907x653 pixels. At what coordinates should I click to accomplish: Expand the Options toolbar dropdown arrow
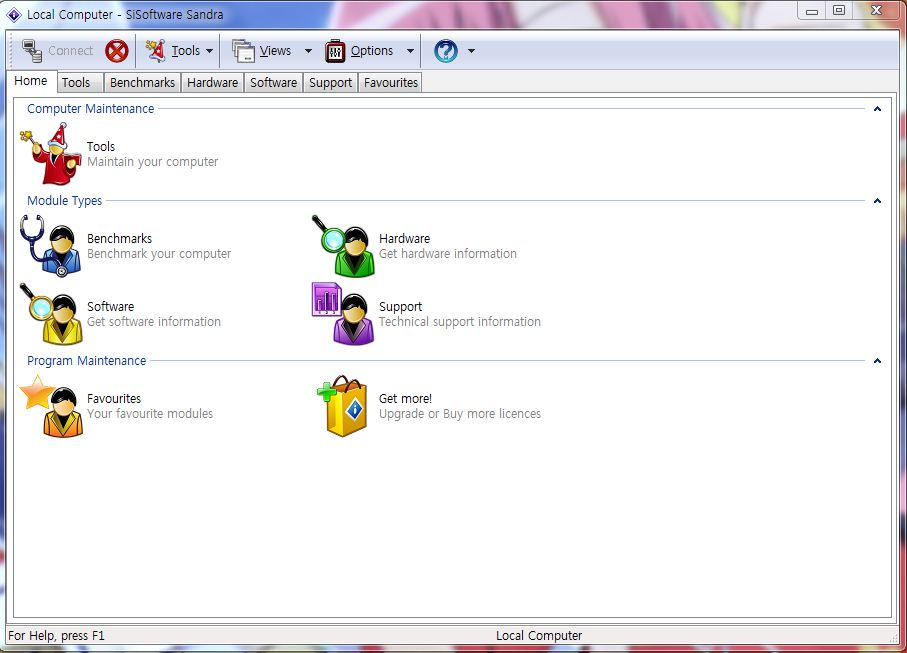coord(410,51)
